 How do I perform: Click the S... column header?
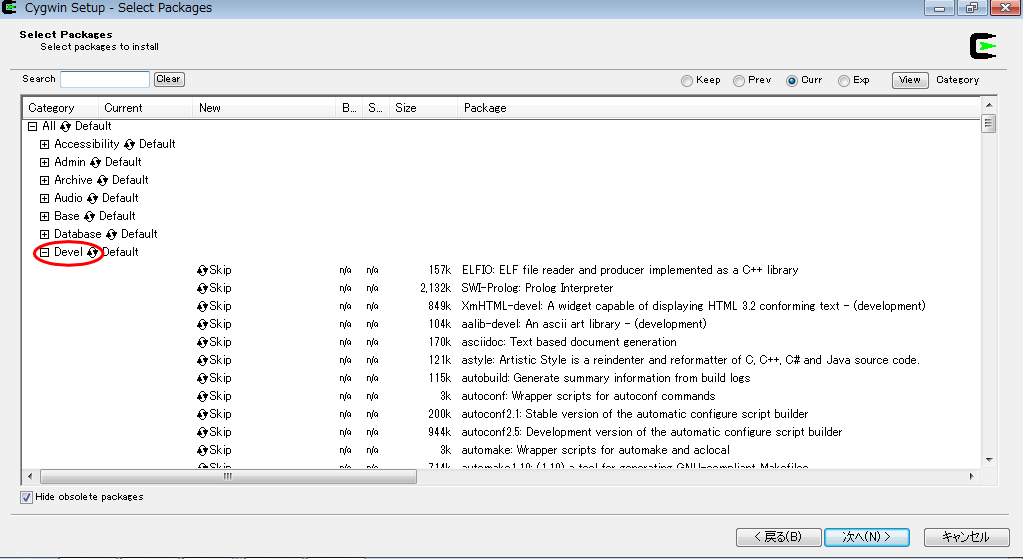(x=376, y=108)
